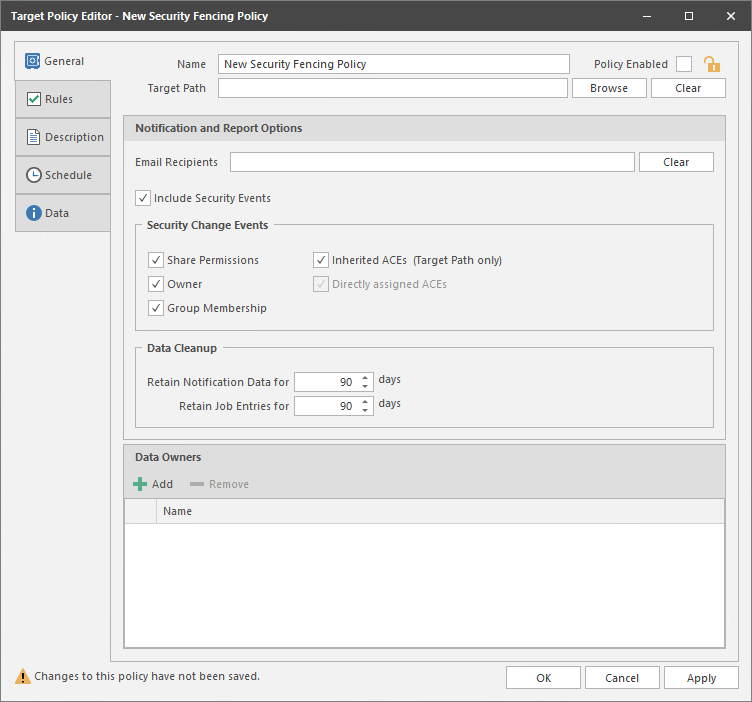Uncheck Group Membership
The height and width of the screenshot is (702, 752).
156,308
